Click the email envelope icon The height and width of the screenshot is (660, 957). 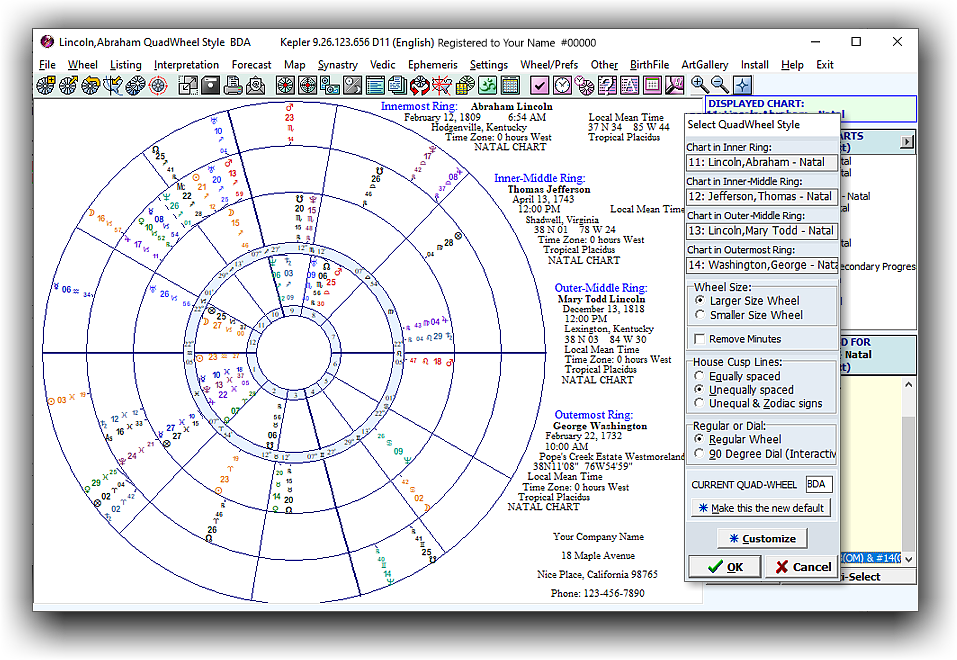pos(254,85)
